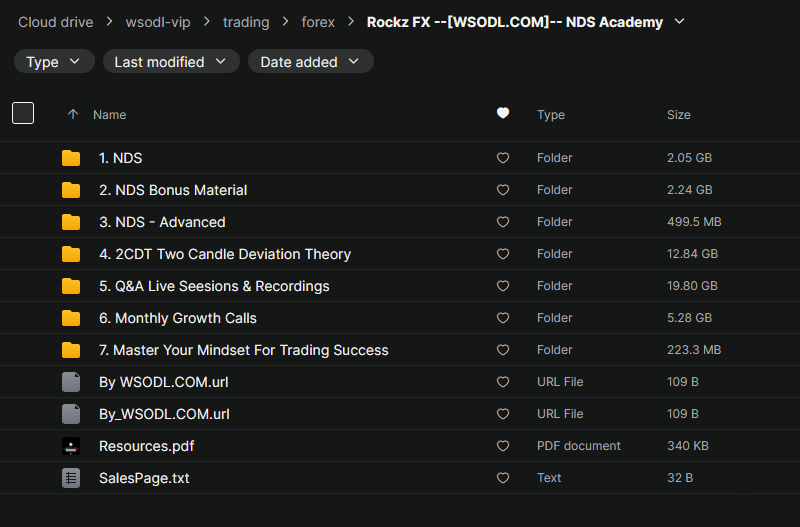This screenshot has width=800, height=527.
Task: Open the Type filter dropdown
Action: pos(54,62)
